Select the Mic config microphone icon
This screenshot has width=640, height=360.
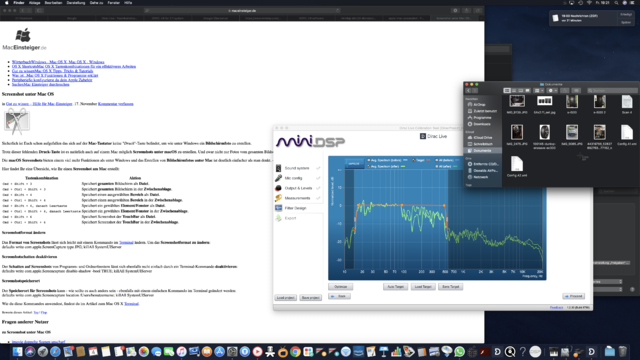[x=278, y=178]
